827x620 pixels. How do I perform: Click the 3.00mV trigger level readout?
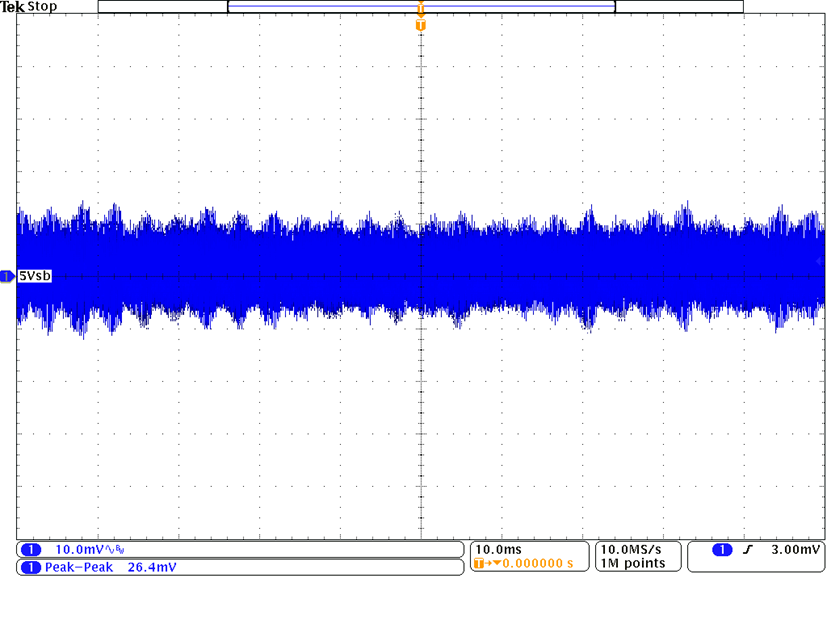795,549
